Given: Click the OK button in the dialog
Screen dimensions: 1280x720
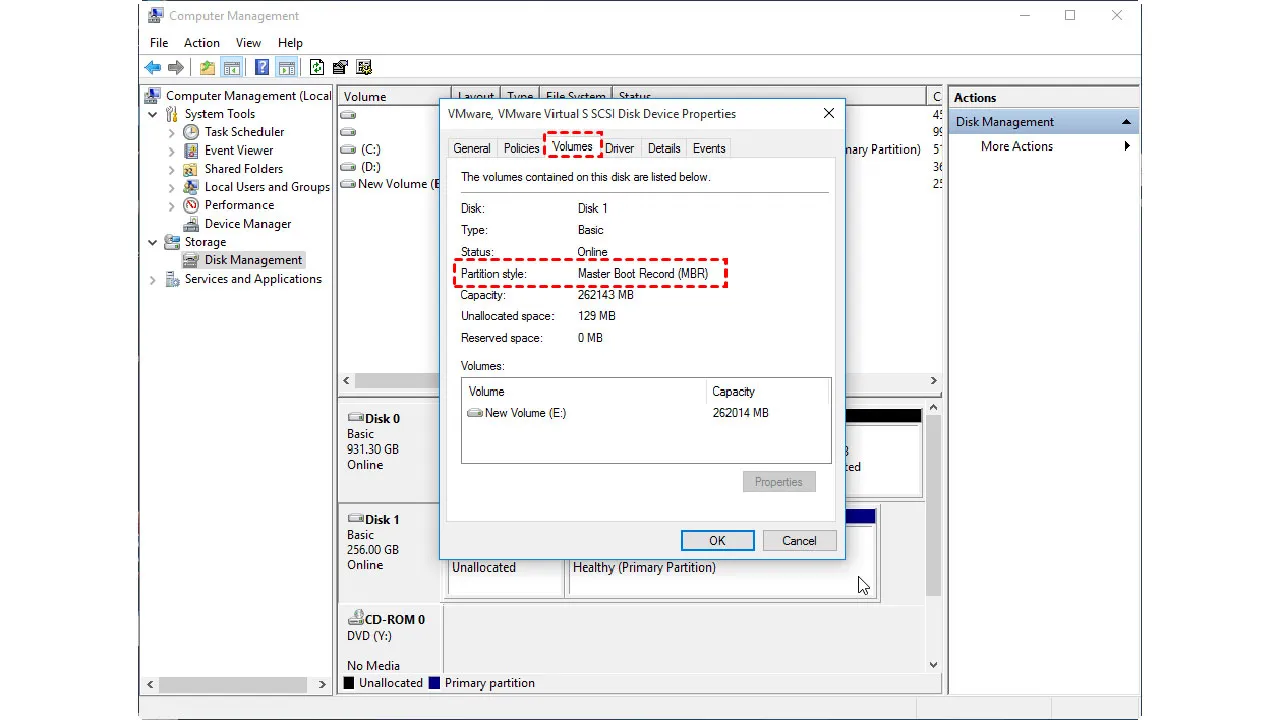Looking at the screenshot, I should coord(717,540).
